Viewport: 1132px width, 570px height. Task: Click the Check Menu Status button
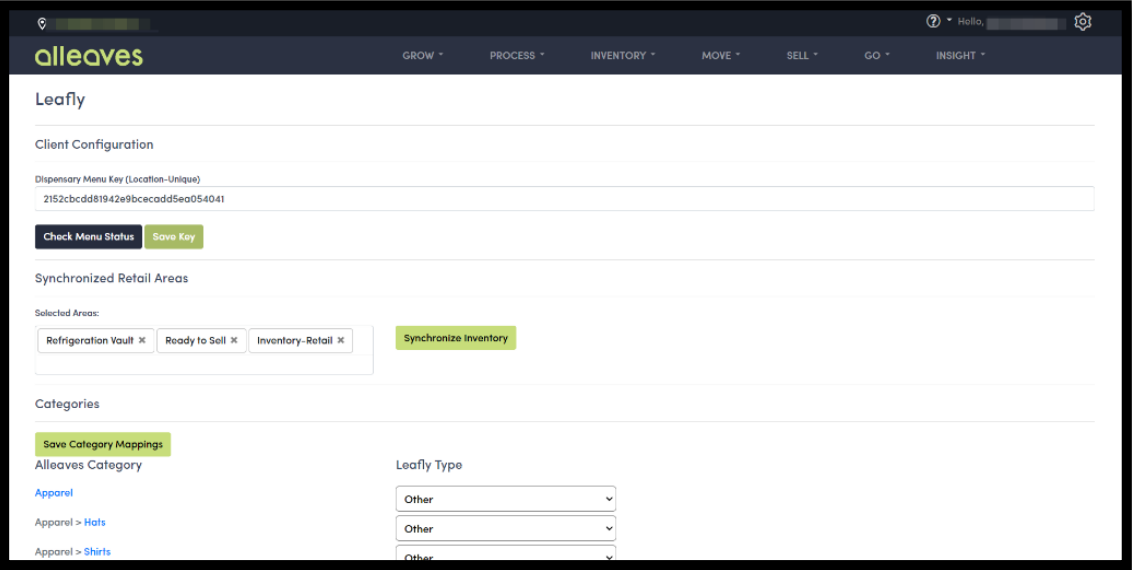point(89,237)
